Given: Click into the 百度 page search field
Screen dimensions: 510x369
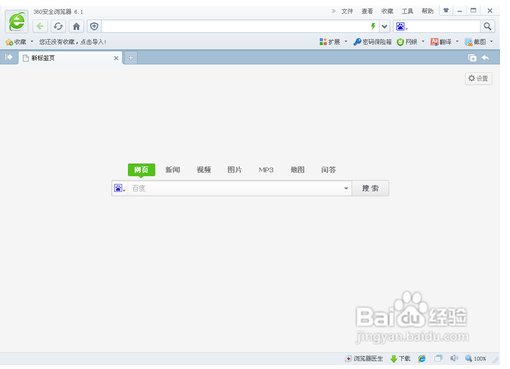Looking at the screenshot, I should coord(235,188).
